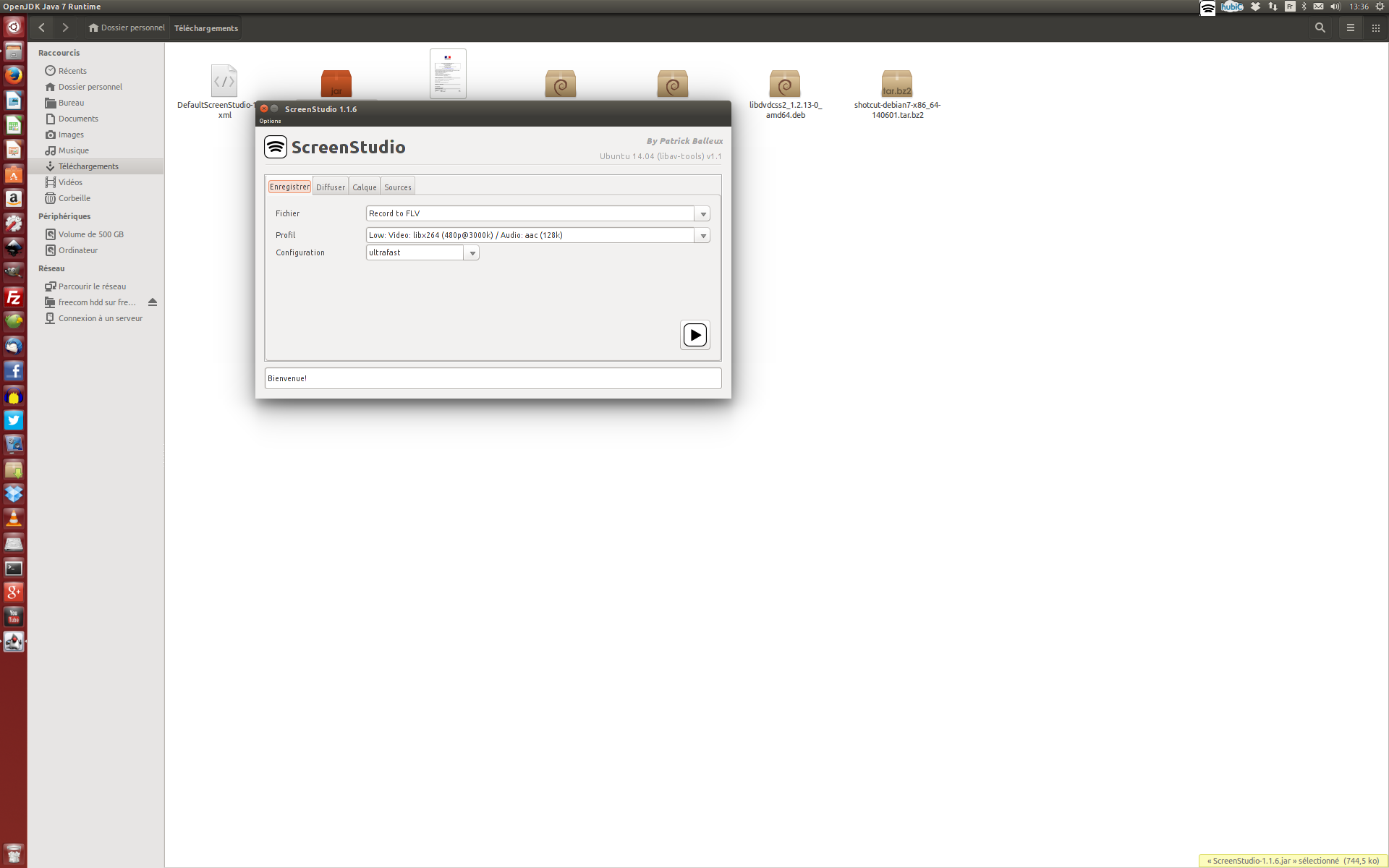Select the libdvdcss2 deb package
The height and width of the screenshot is (868, 1389).
(785, 84)
